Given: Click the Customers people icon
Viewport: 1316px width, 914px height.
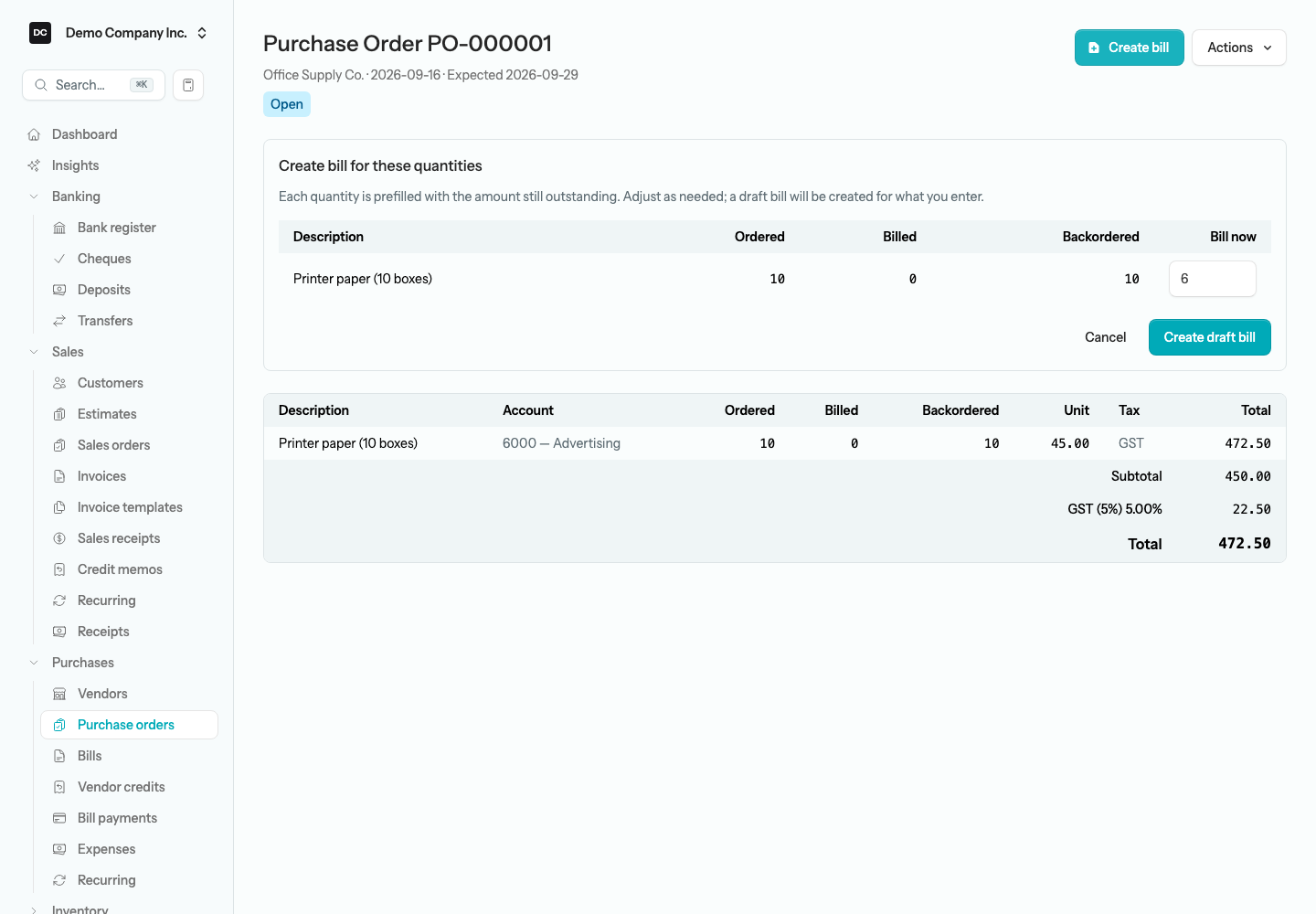Looking at the screenshot, I should (x=59, y=383).
